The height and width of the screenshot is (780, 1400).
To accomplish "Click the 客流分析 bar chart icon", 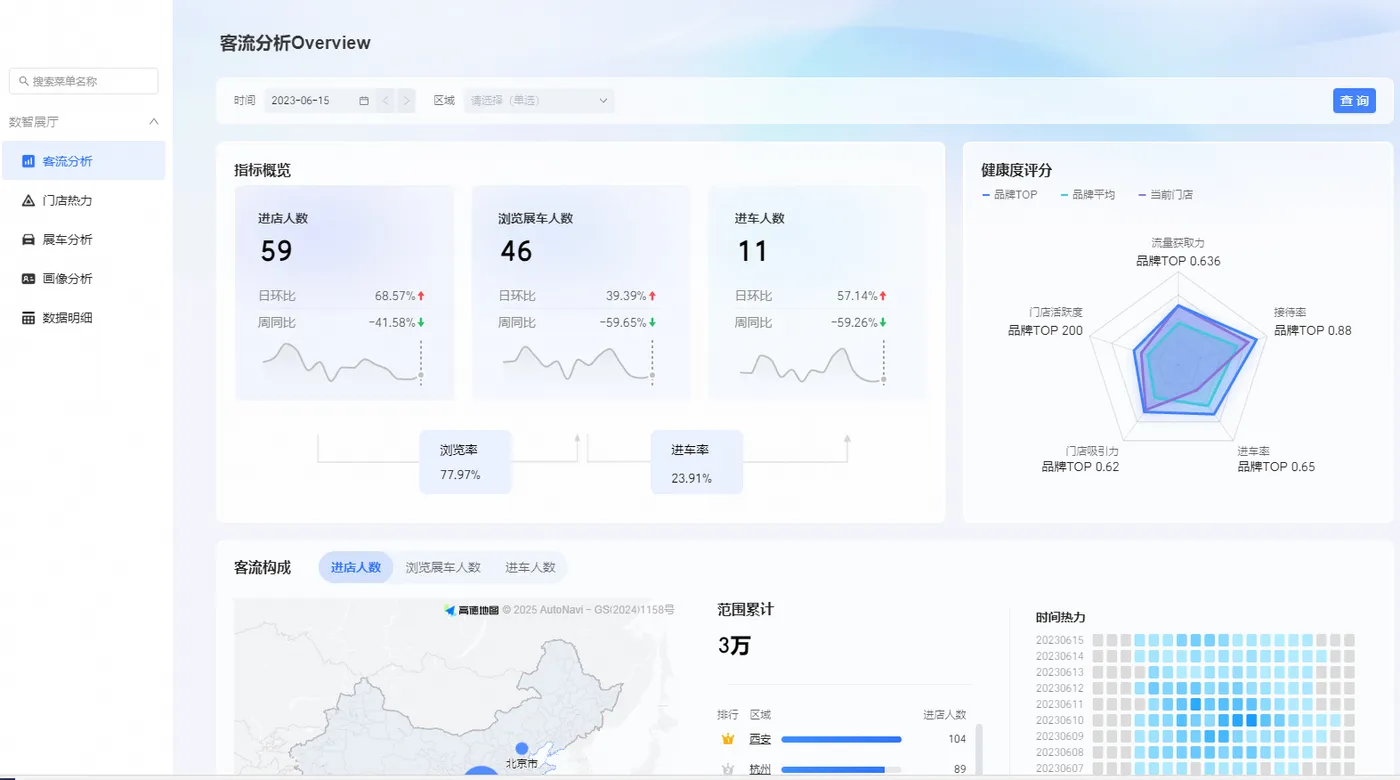I will coord(28,161).
